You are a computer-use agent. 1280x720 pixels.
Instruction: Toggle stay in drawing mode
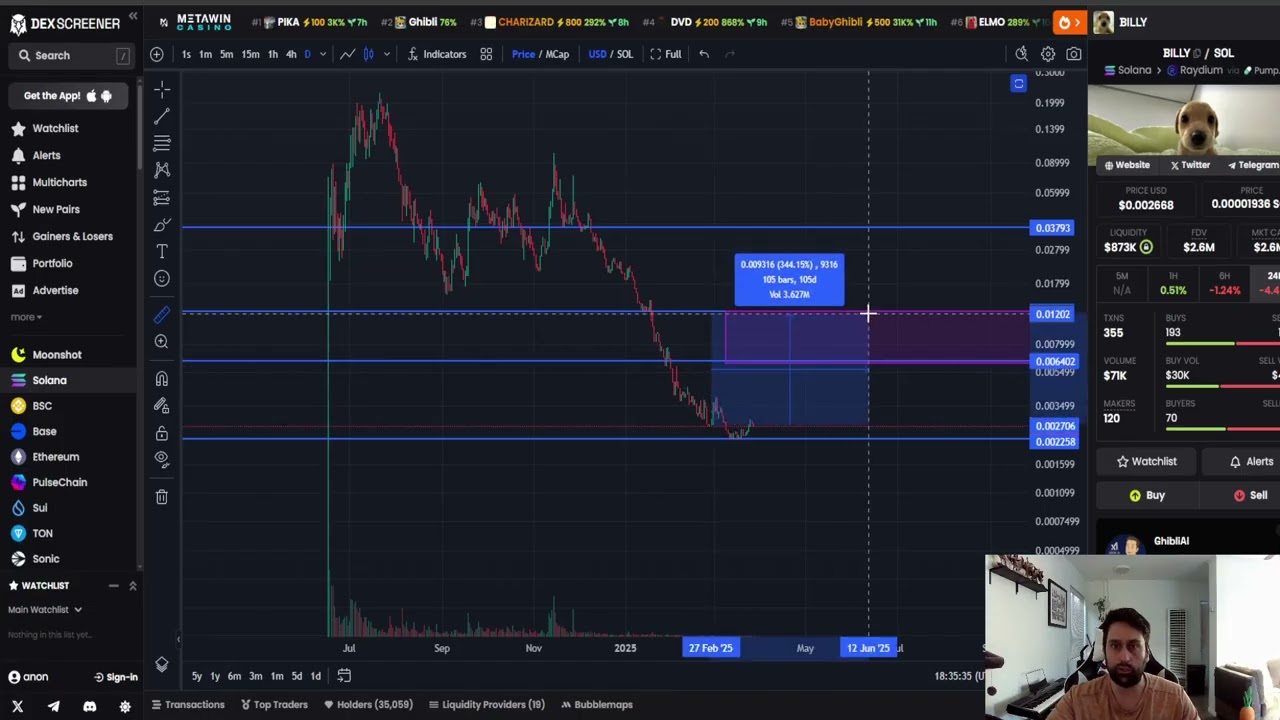tap(162, 405)
